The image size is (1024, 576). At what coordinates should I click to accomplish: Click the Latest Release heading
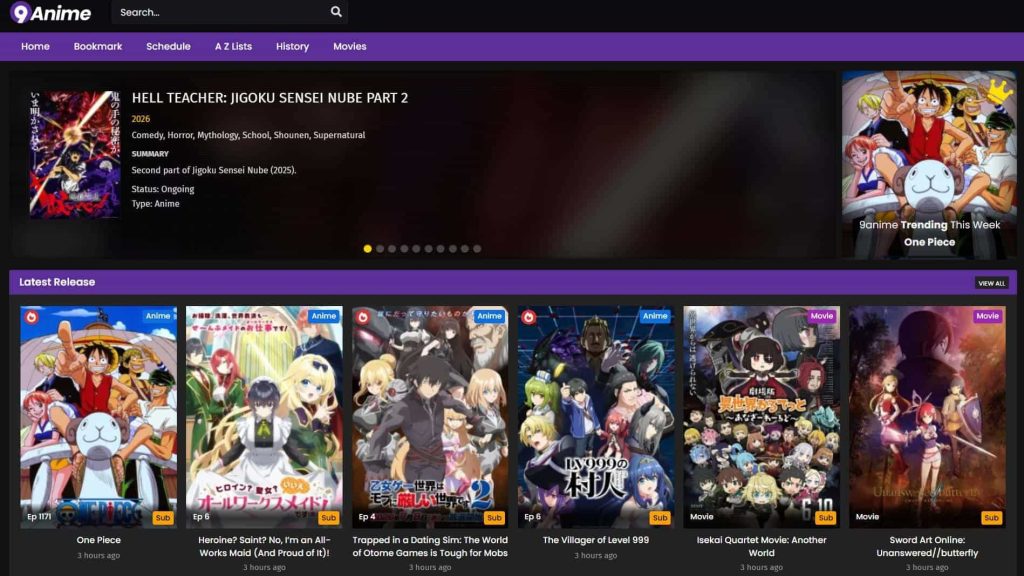tap(57, 282)
